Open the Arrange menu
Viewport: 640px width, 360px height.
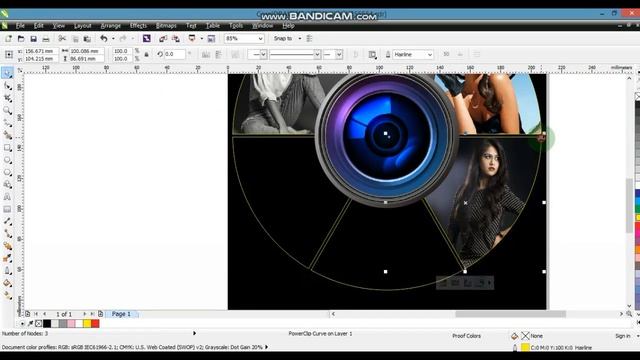110,25
